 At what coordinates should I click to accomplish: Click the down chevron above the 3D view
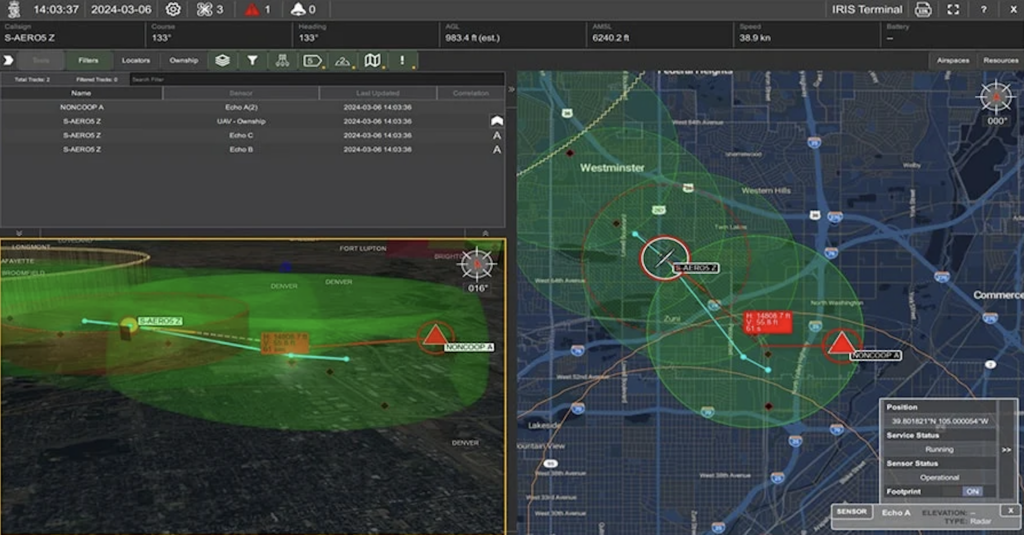pos(19,233)
